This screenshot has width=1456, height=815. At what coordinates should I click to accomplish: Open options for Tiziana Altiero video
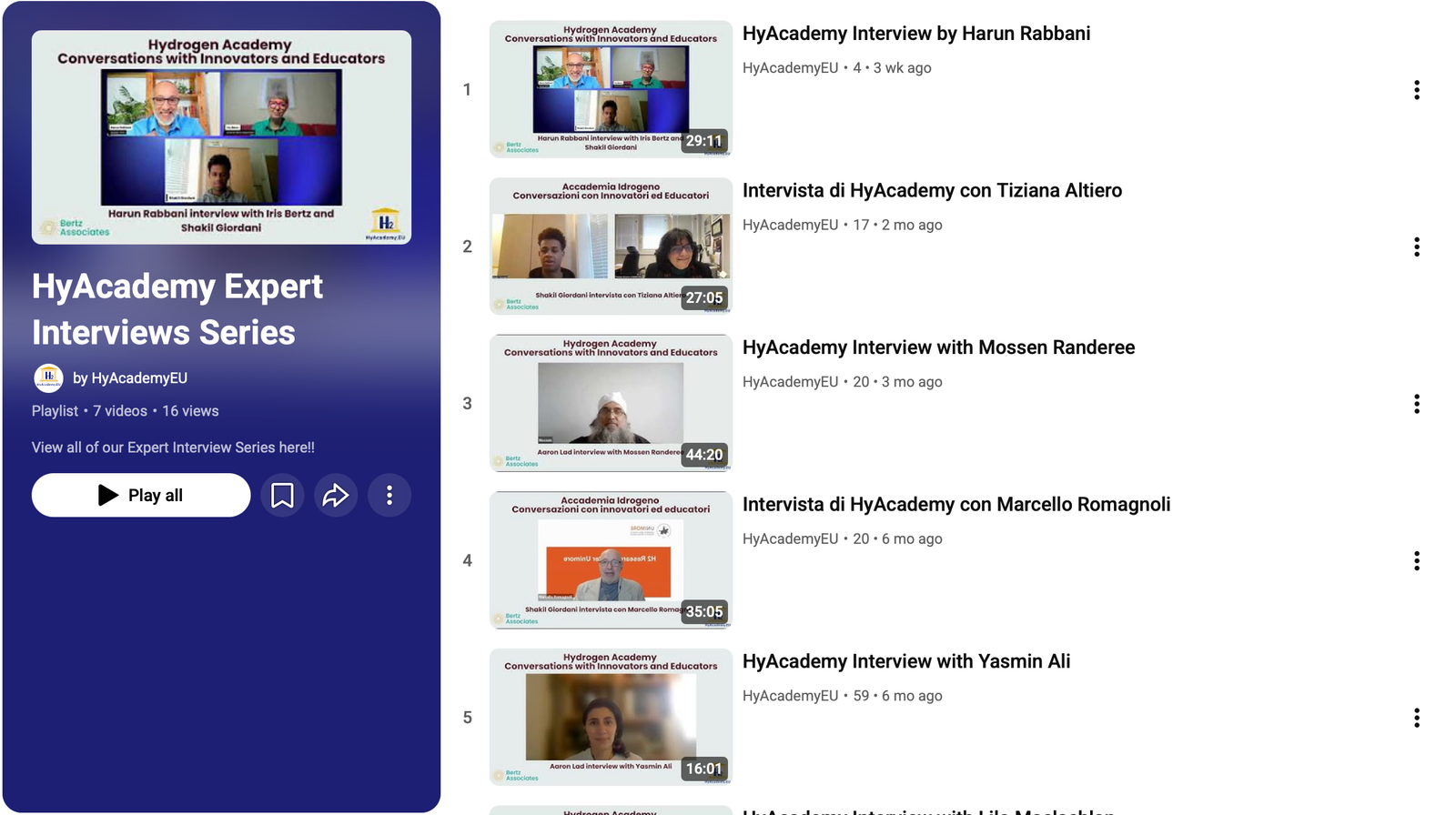coord(1417,247)
